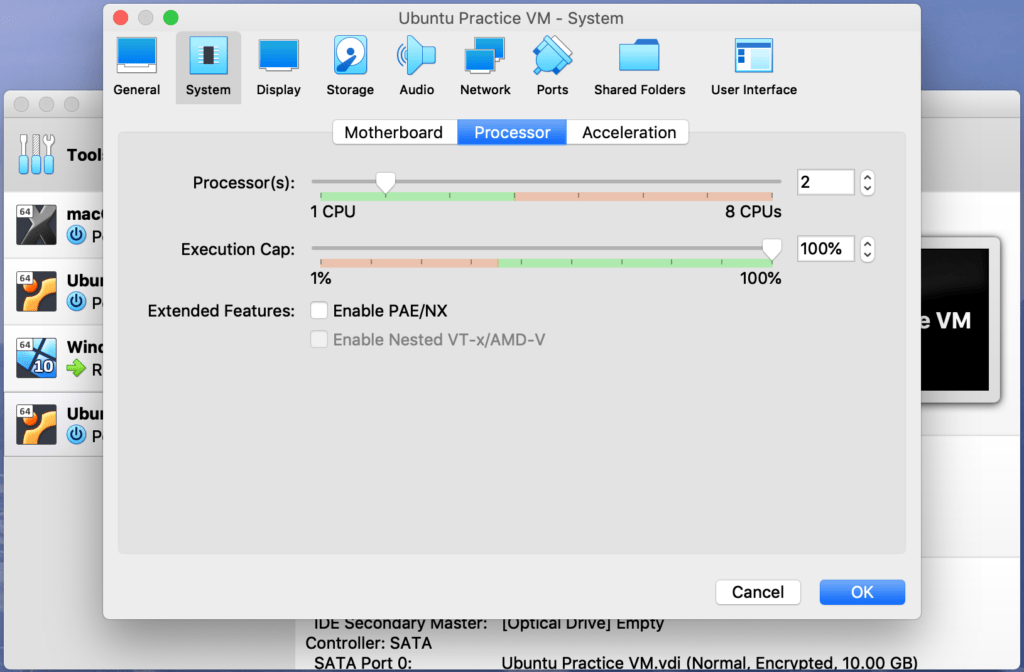Toggle Enable Nested VT-x/AMD-V checkbox
The image size is (1024, 672).
(x=319, y=339)
